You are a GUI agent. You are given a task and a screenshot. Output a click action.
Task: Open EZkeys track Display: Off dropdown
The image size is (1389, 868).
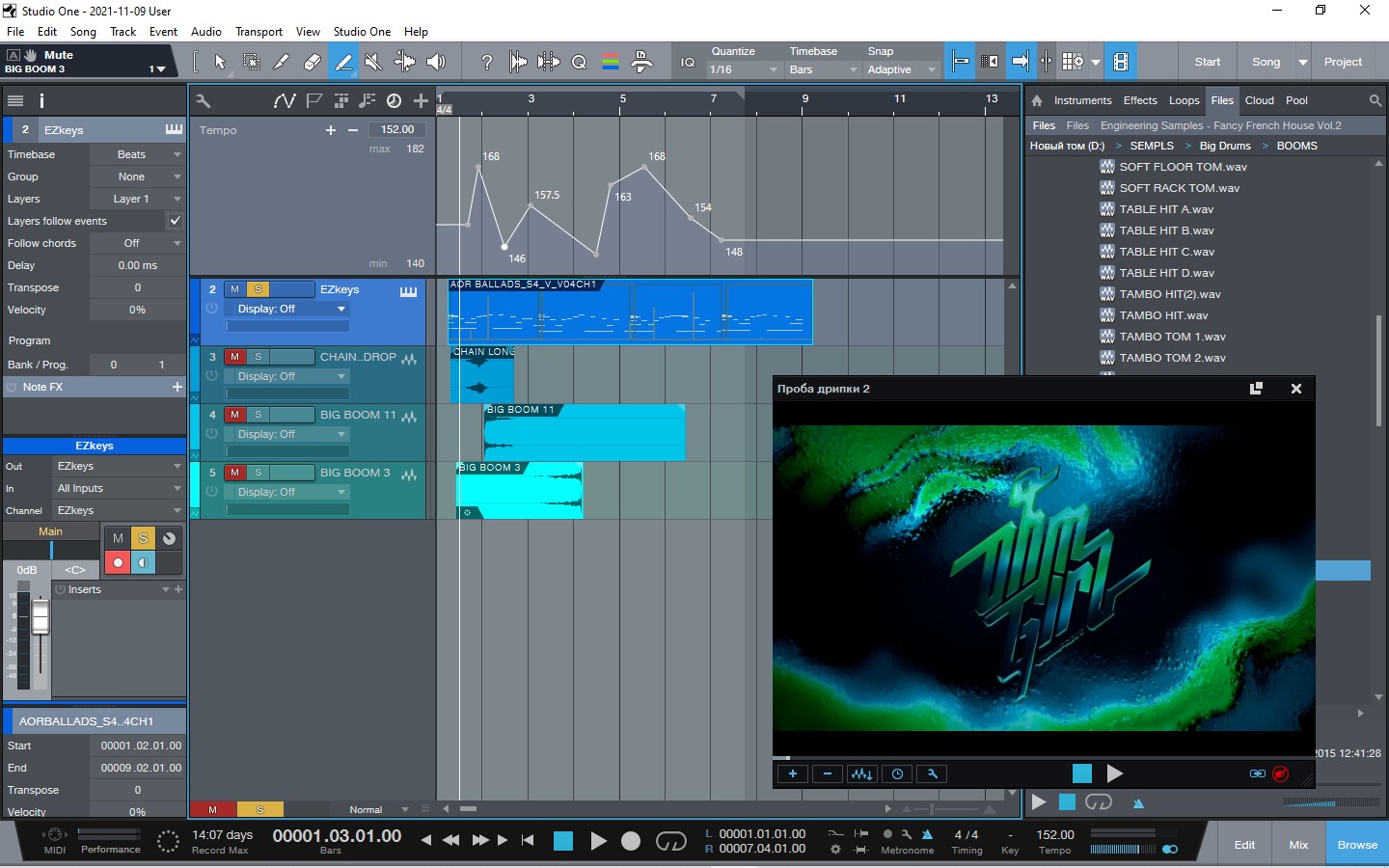[287, 309]
